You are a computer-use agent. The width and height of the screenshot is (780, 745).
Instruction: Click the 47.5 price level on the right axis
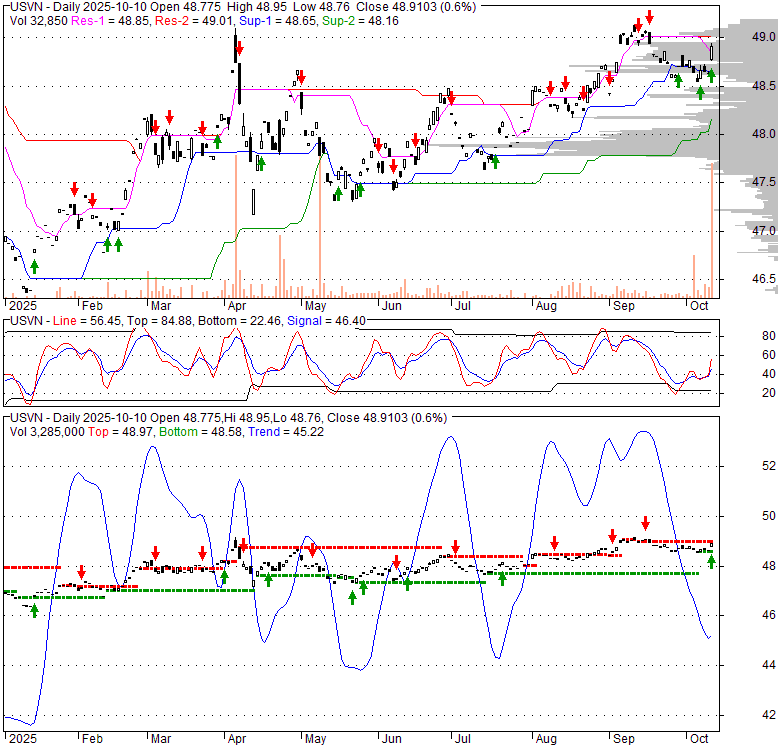point(764,182)
